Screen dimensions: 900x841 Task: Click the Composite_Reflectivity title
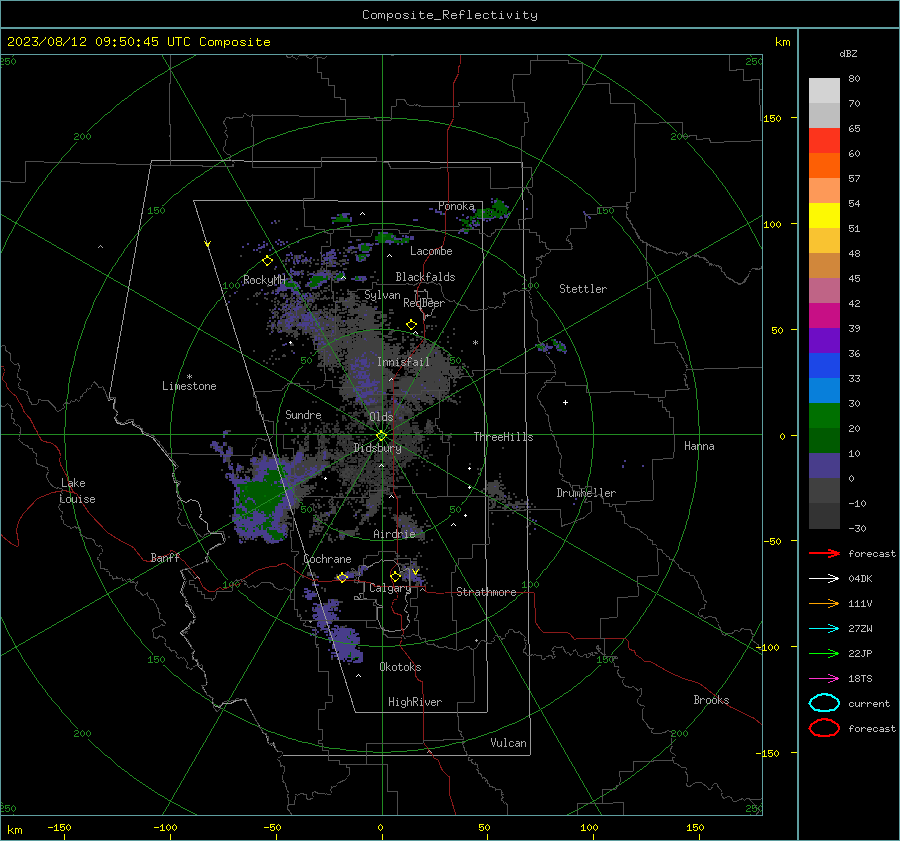(450, 15)
